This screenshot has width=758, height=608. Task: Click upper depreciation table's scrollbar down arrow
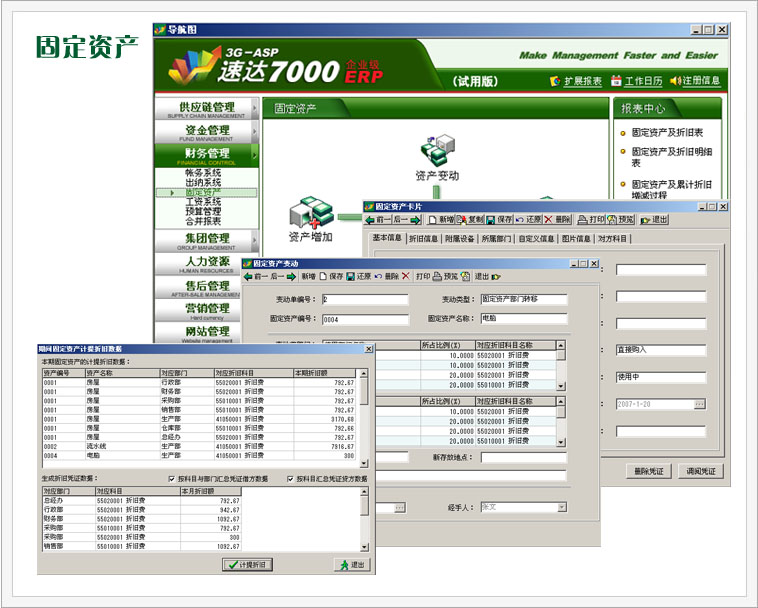[364, 463]
